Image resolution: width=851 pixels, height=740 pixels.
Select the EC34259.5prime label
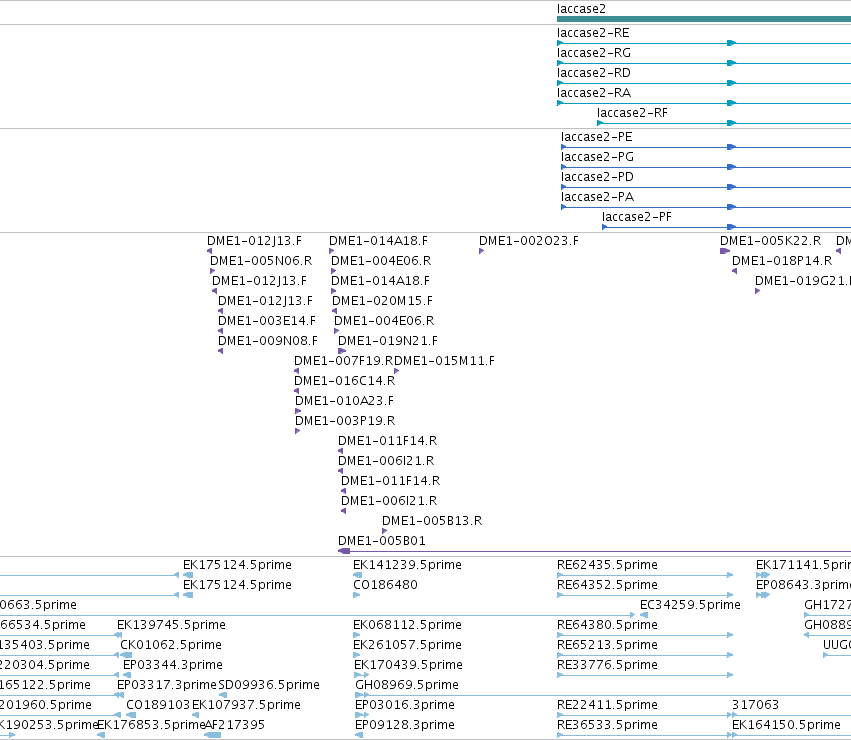[690, 605]
